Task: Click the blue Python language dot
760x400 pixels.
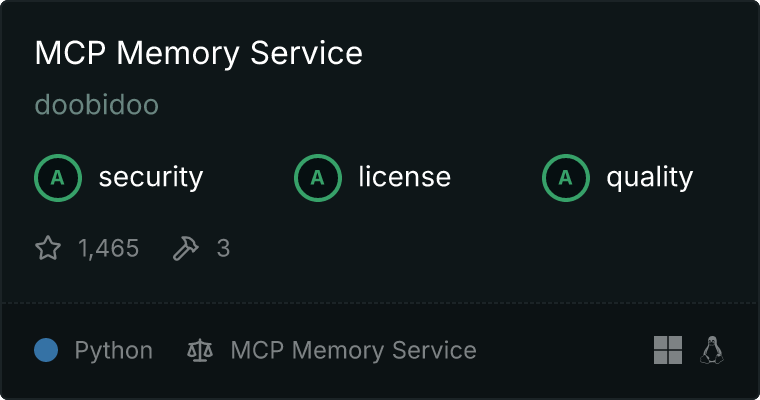Action: pyautogui.click(x=46, y=350)
